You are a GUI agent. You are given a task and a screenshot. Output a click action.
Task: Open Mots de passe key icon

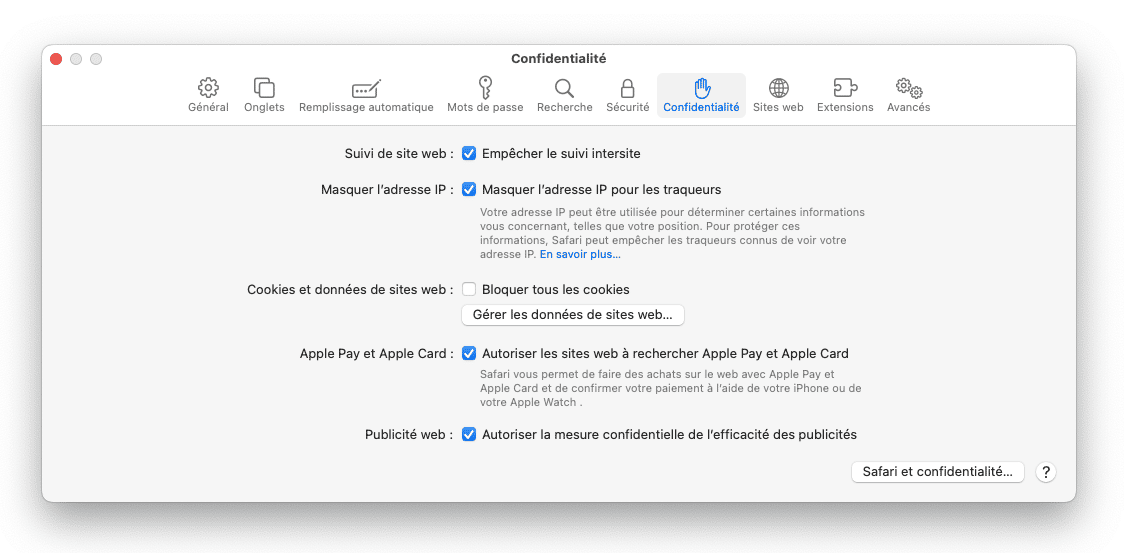(x=485, y=89)
